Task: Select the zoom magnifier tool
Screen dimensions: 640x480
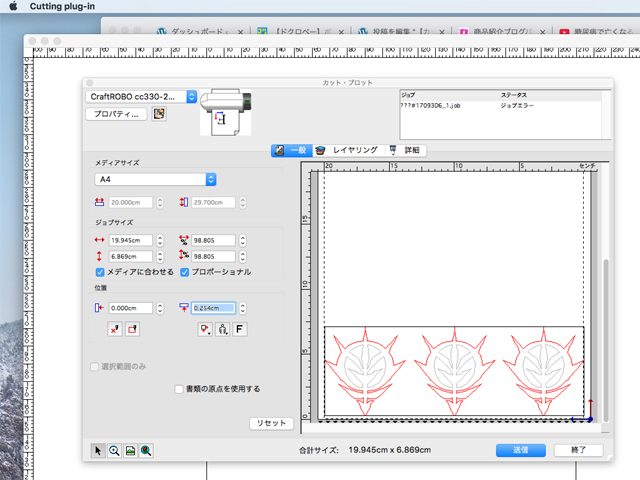Action: click(114, 451)
